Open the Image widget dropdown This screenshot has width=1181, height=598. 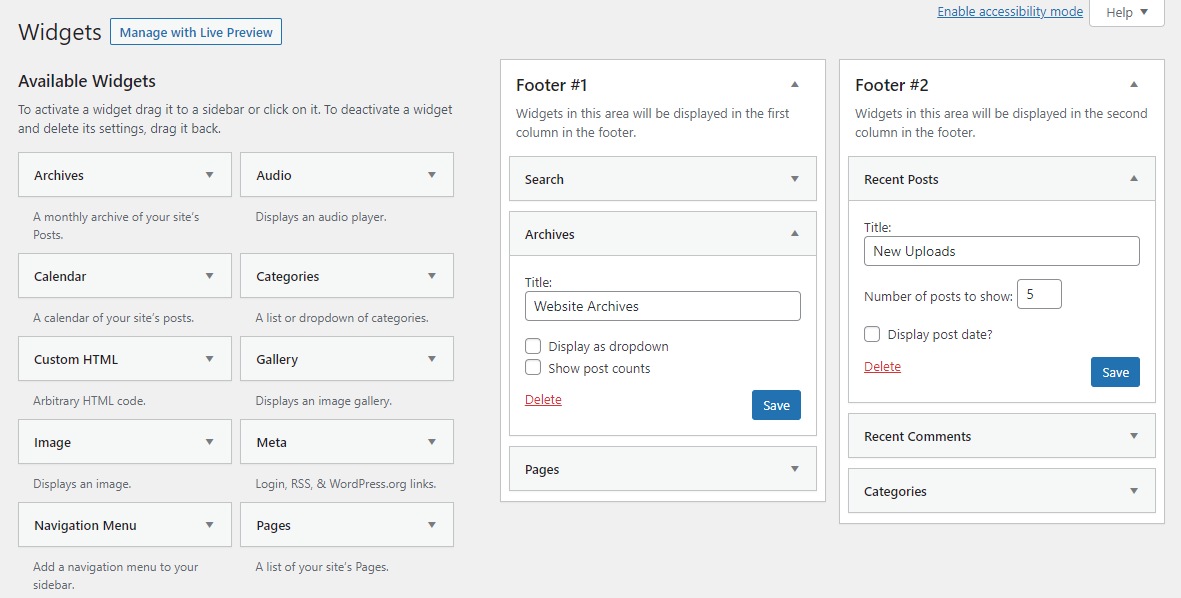point(209,441)
